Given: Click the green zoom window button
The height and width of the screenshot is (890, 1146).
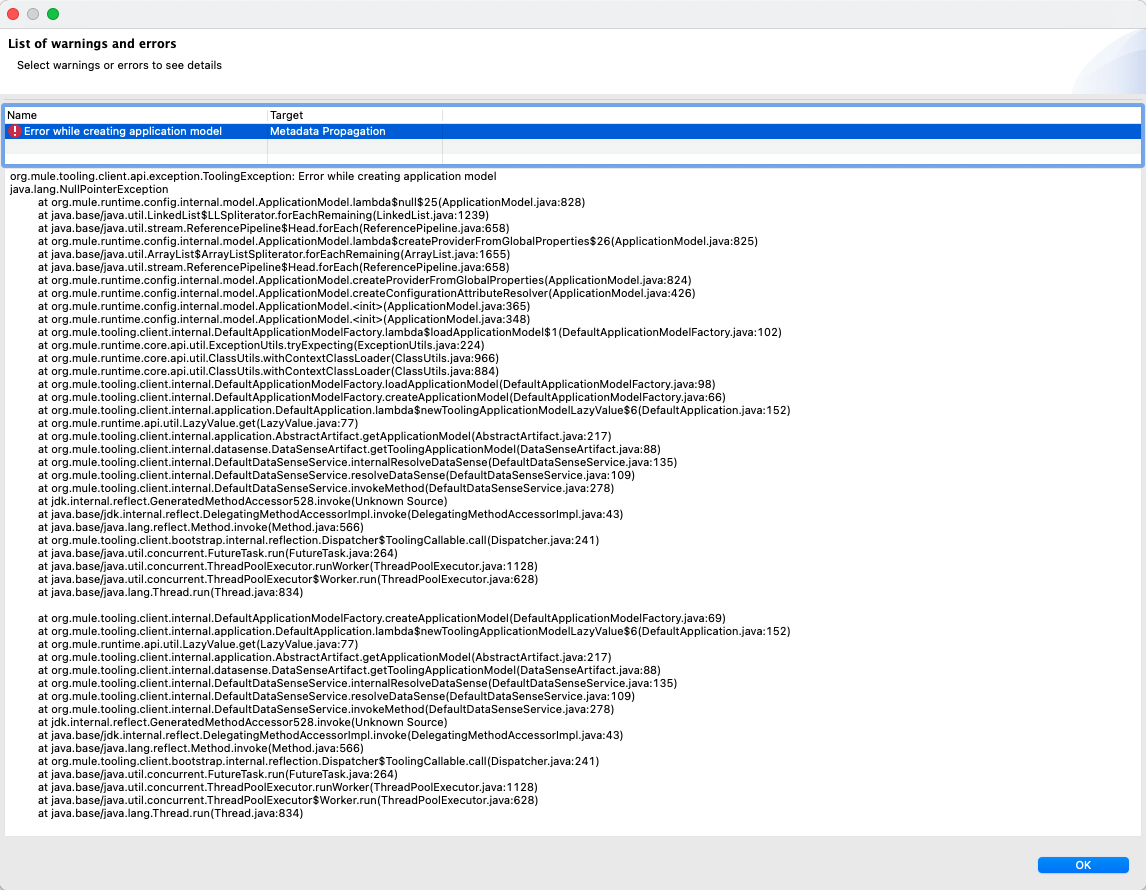Looking at the screenshot, I should (53, 14).
